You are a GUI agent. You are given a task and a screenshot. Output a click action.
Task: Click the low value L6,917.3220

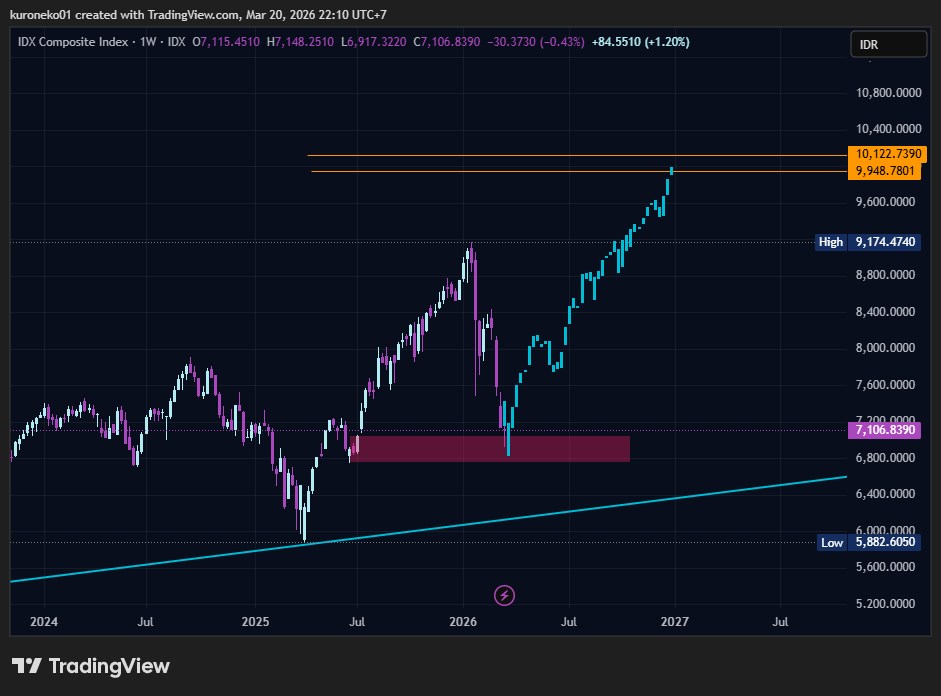tap(373, 42)
